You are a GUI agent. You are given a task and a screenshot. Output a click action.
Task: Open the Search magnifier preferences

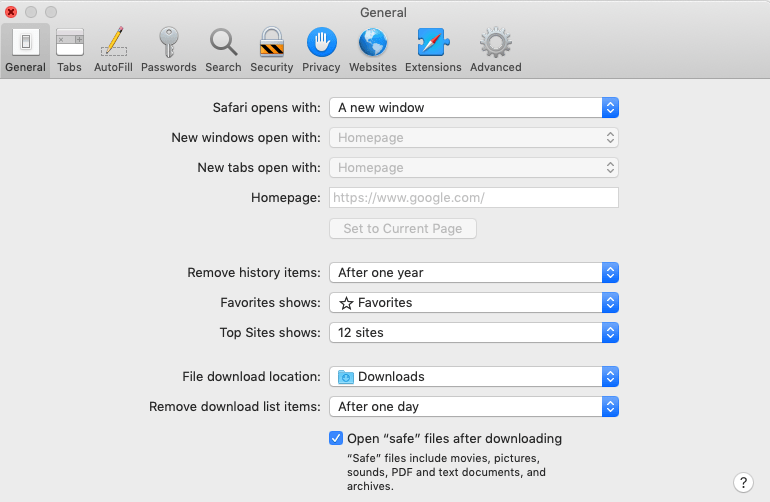(x=223, y=50)
